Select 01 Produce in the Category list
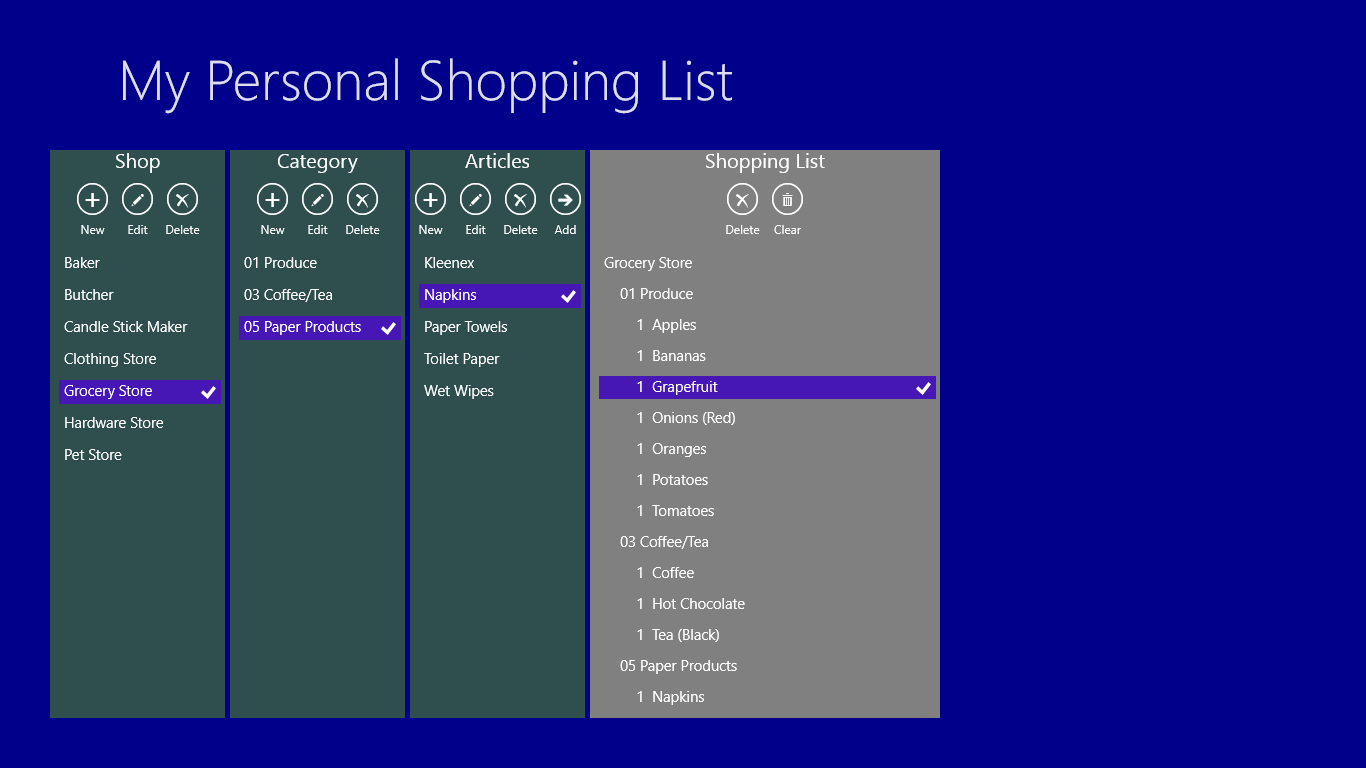Viewport: 1366px width, 768px height. click(x=280, y=263)
